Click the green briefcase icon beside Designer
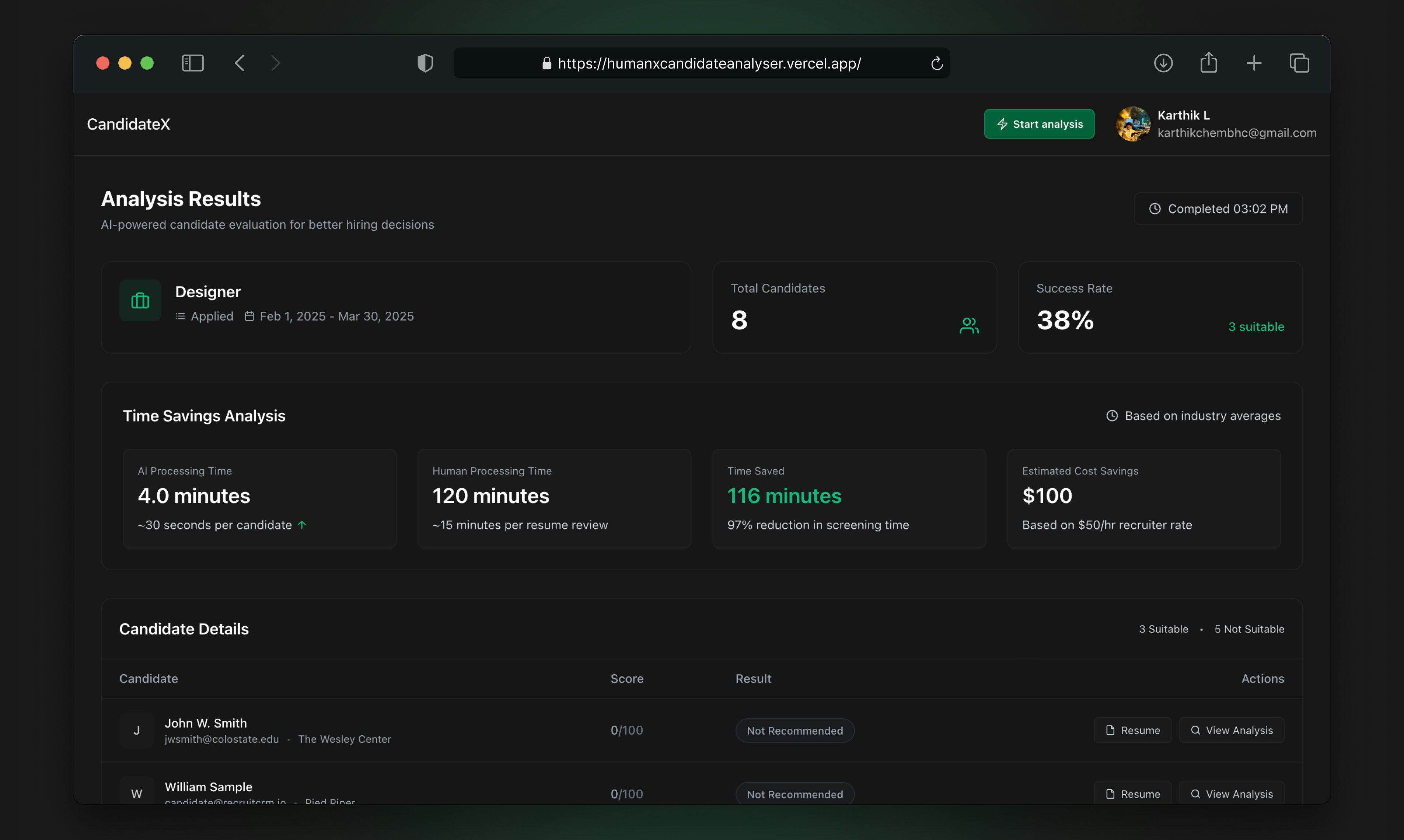The height and width of the screenshot is (840, 1404). pos(140,301)
